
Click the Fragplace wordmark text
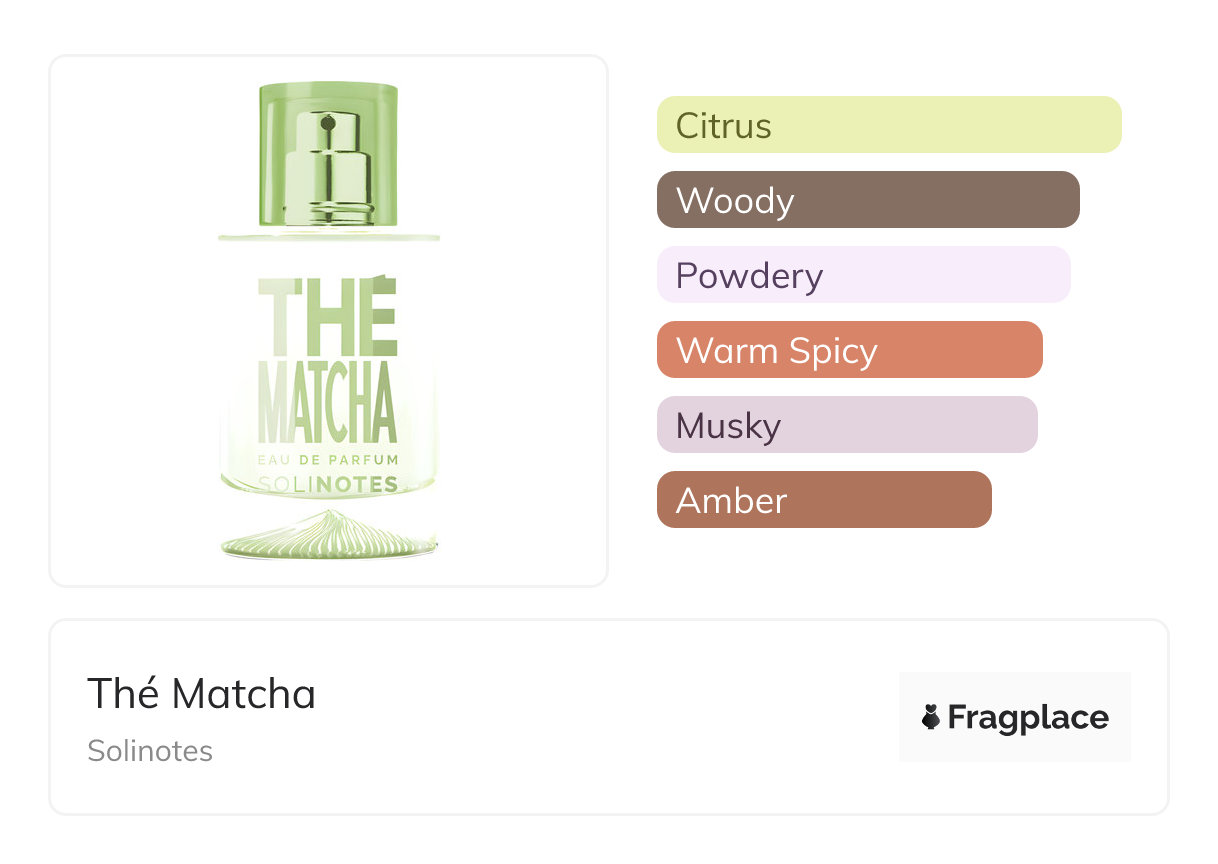1028,717
